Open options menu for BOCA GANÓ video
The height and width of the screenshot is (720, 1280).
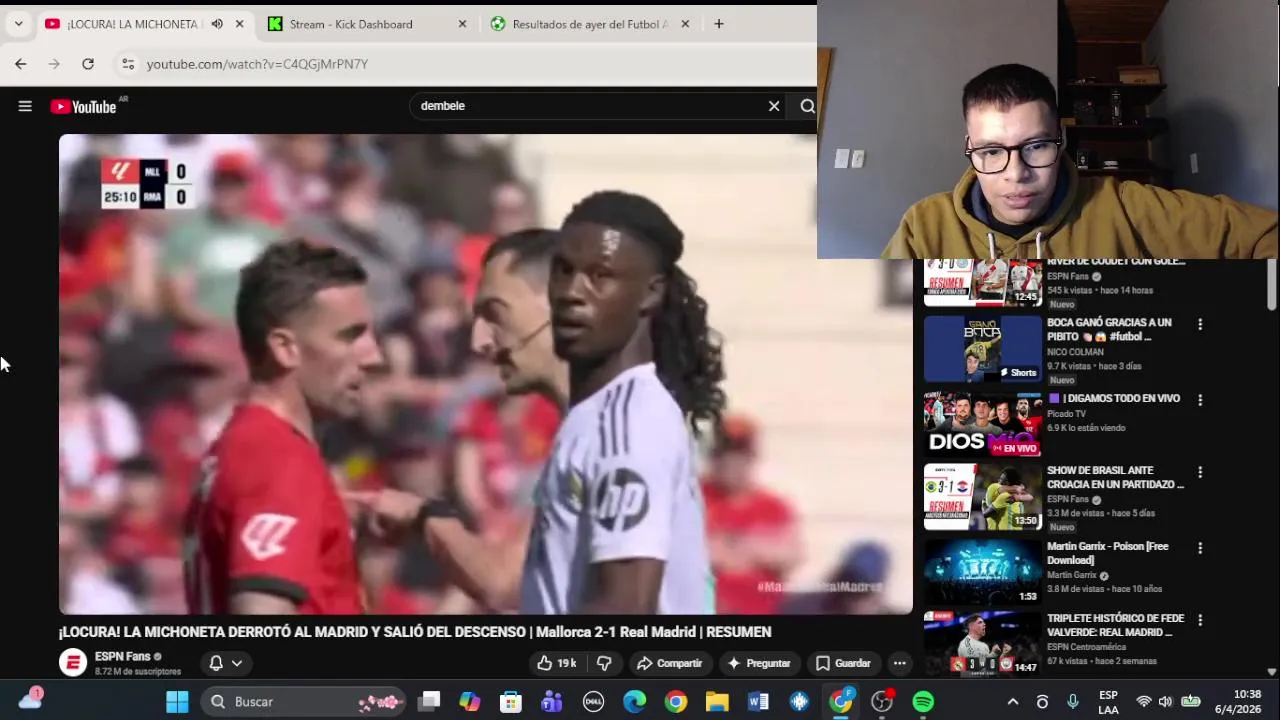coord(1200,324)
